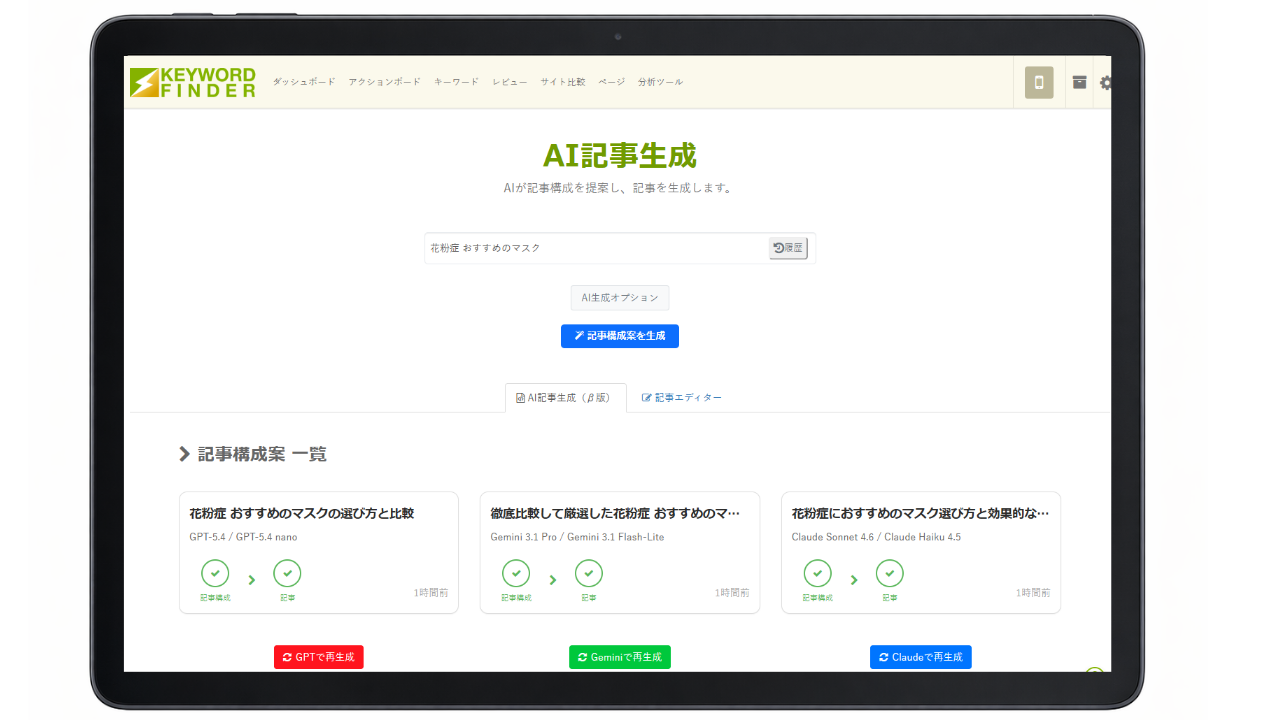Open ダッシュボード menu
Image resolution: width=1280 pixels, height=720 pixels.
[304, 82]
